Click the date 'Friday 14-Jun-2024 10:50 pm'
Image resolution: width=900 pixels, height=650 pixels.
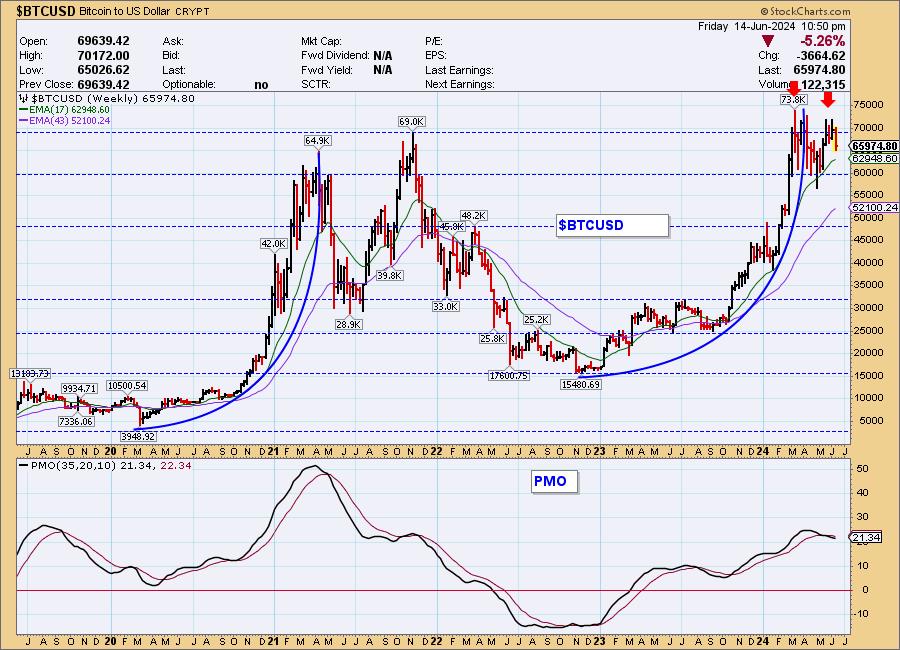771,26
